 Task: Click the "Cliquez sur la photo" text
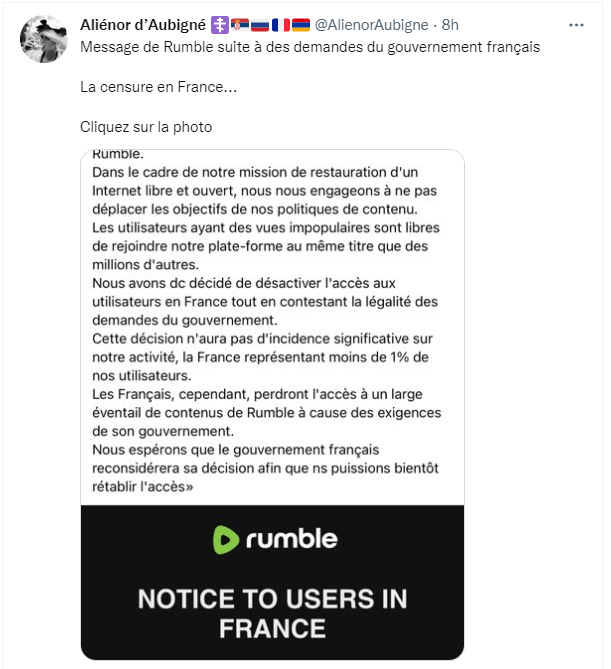pyautogui.click(x=146, y=127)
